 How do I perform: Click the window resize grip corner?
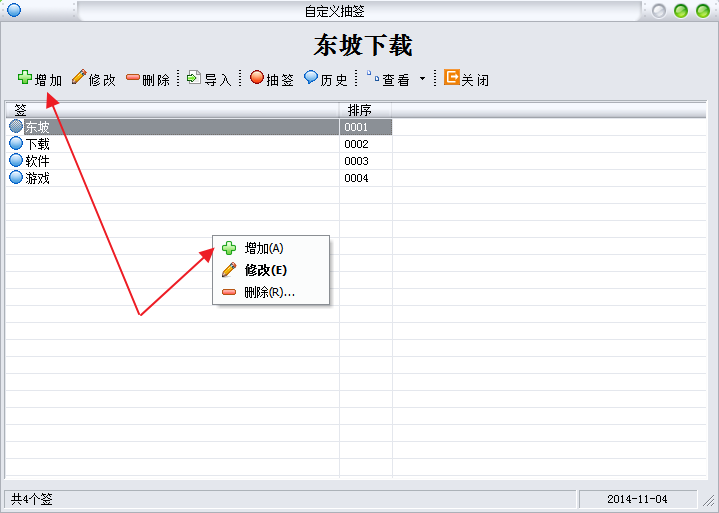(x=709, y=501)
